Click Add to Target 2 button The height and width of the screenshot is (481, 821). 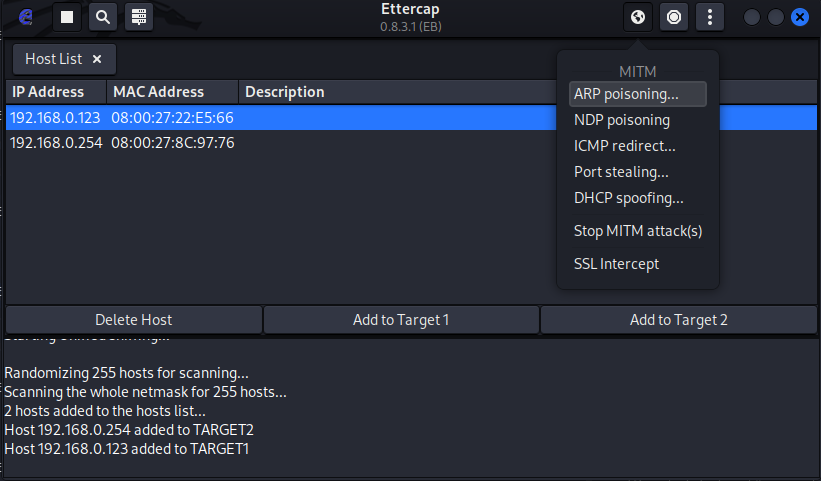[x=679, y=320]
